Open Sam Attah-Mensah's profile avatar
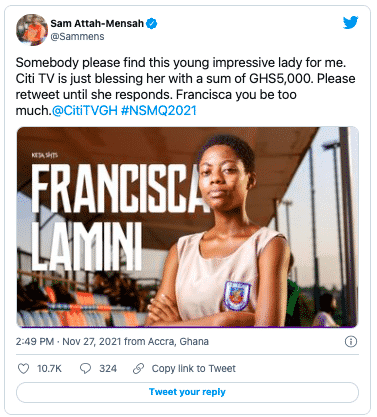 click(32, 30)
